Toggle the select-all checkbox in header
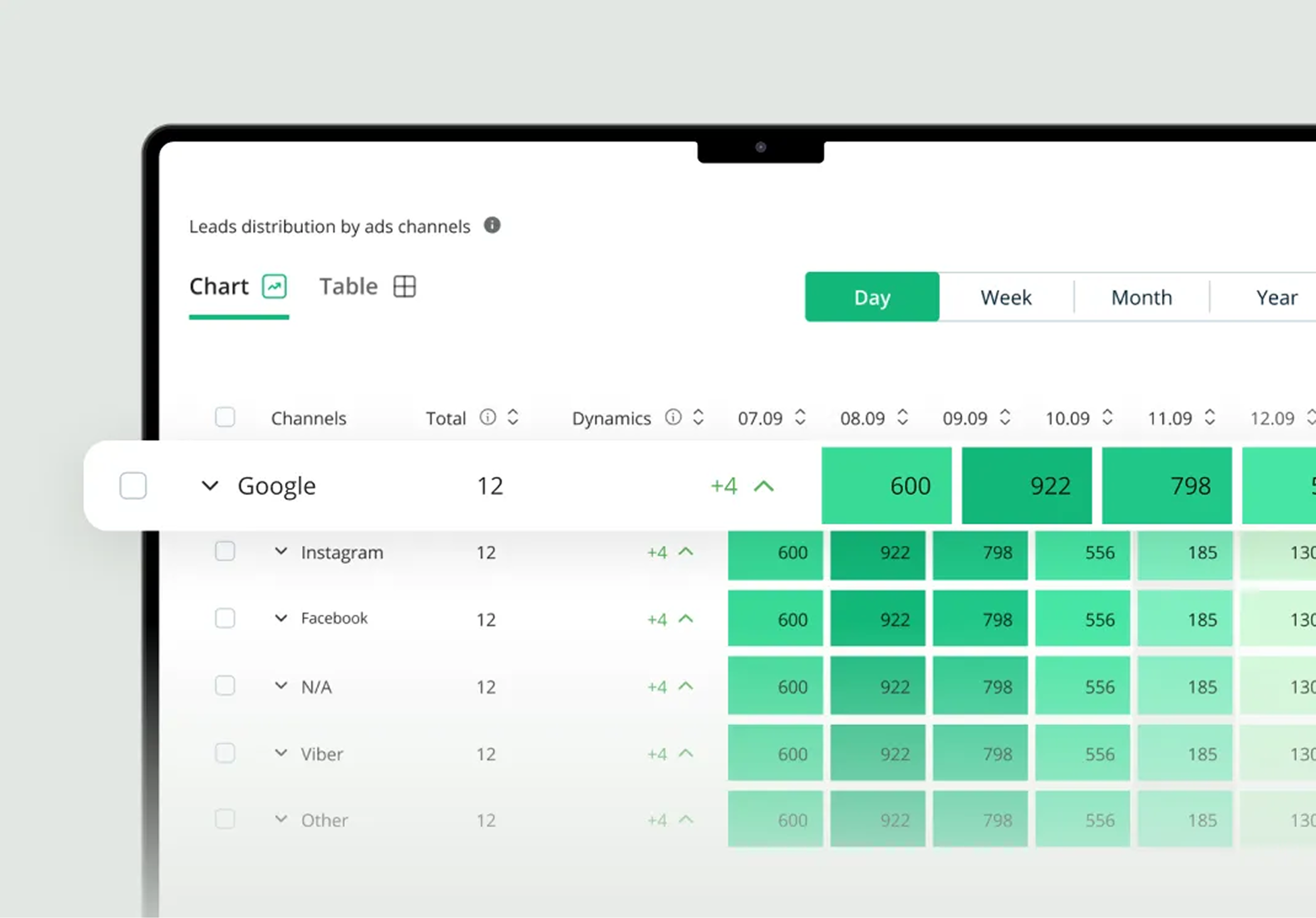Image resolution: width=1316 pixels, height=918 pixels. pyautogui.click(x=225, y=417)
